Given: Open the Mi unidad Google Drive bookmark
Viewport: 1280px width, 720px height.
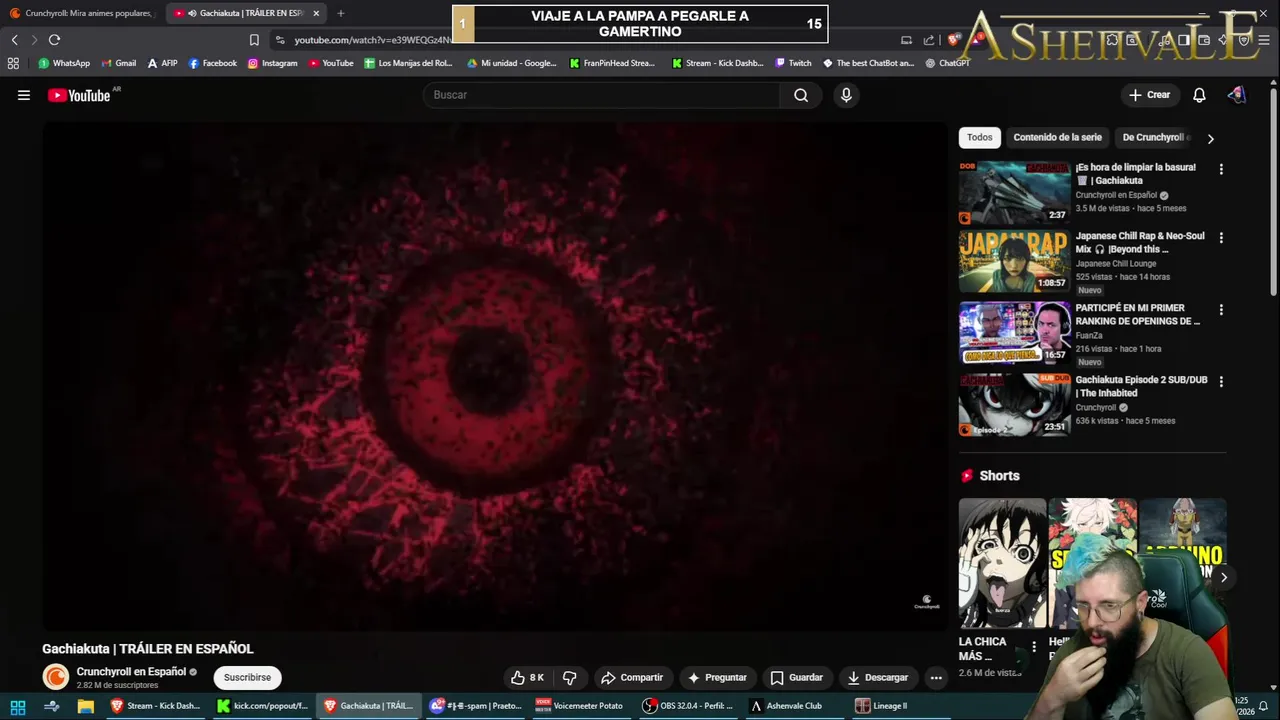Looking at the screenshot, I should [x=510, y=63].
